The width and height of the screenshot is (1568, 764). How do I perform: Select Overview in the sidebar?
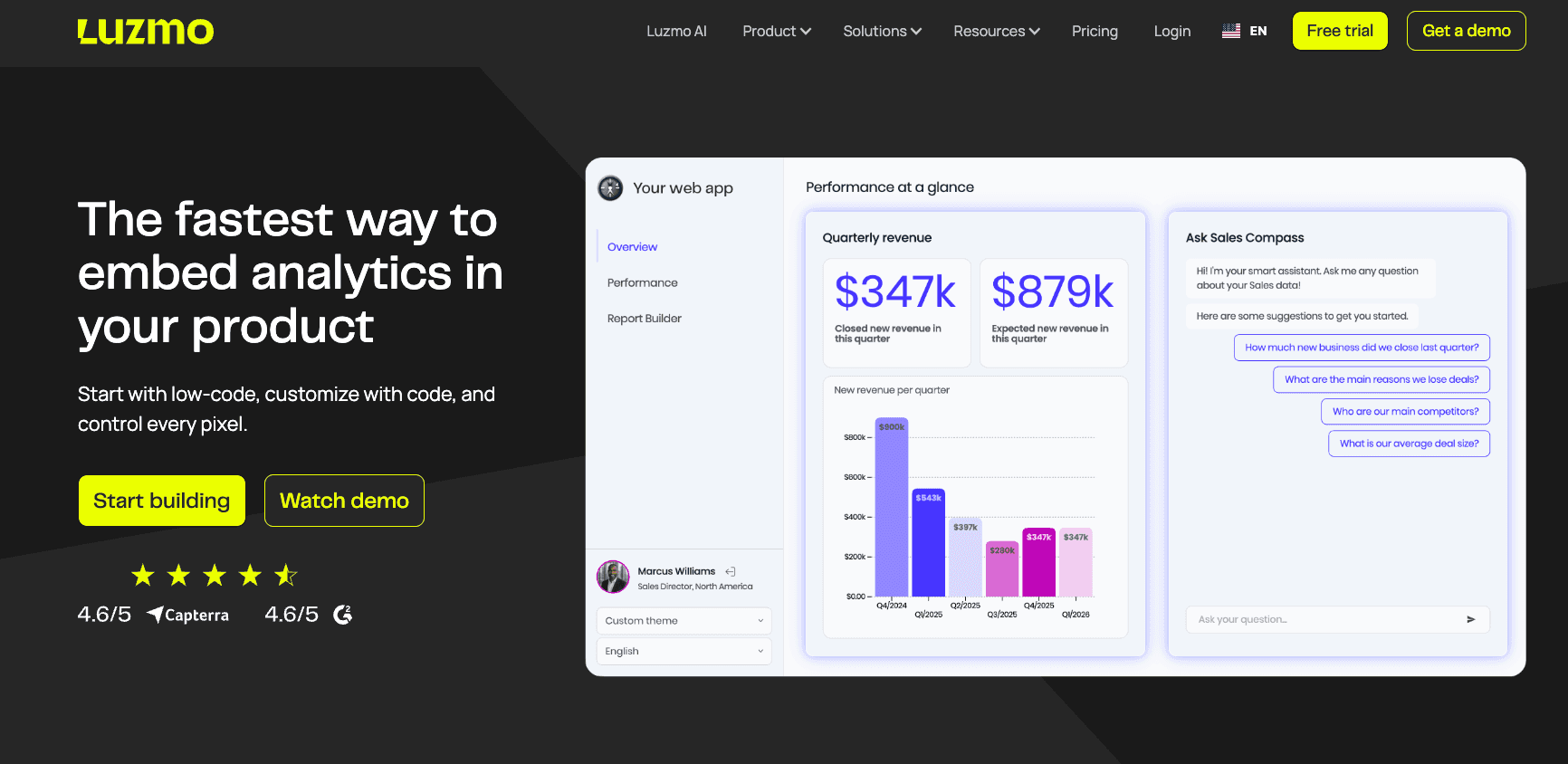(632, 247)
